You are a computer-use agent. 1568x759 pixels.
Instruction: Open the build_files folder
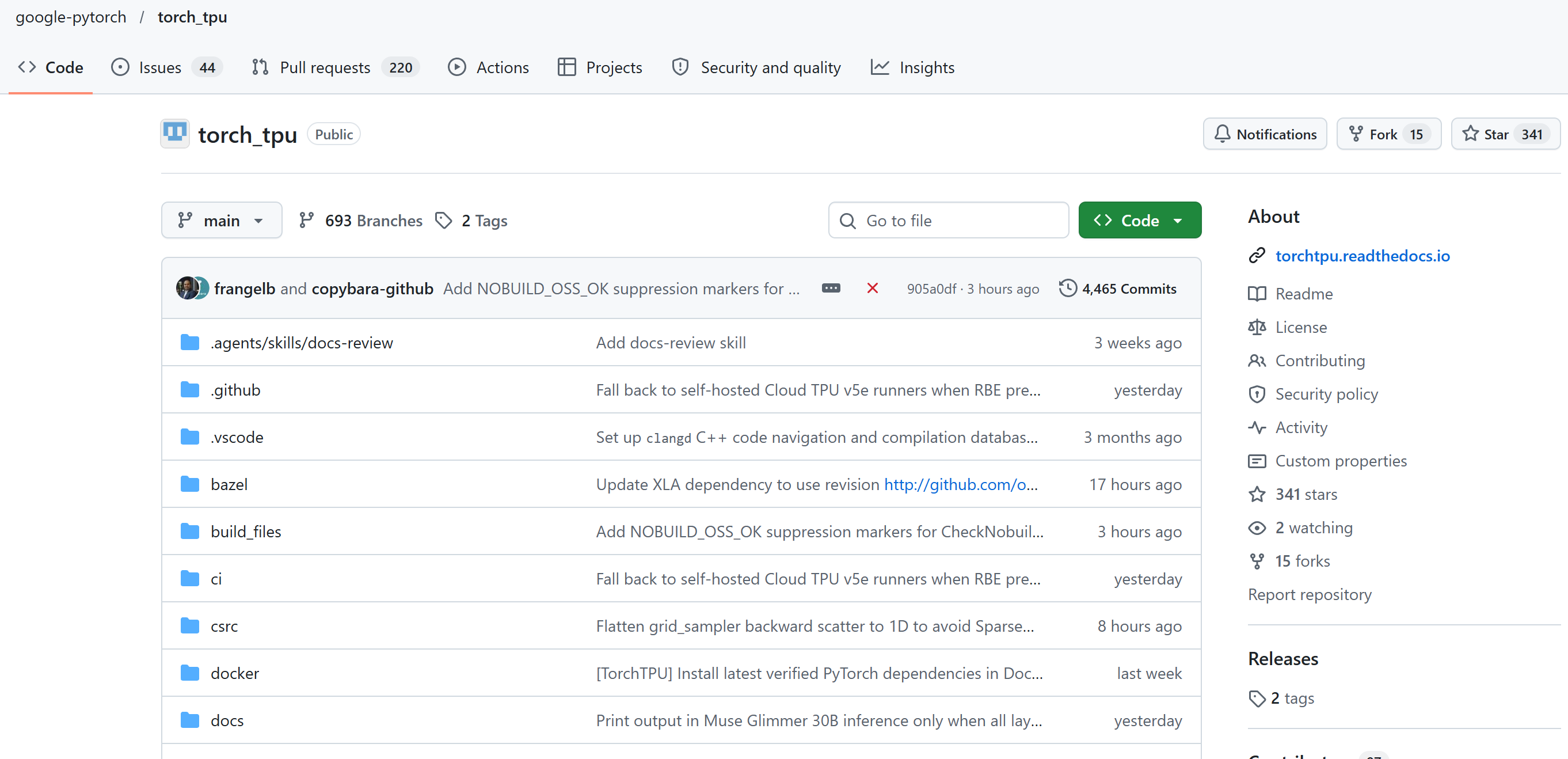246,532
